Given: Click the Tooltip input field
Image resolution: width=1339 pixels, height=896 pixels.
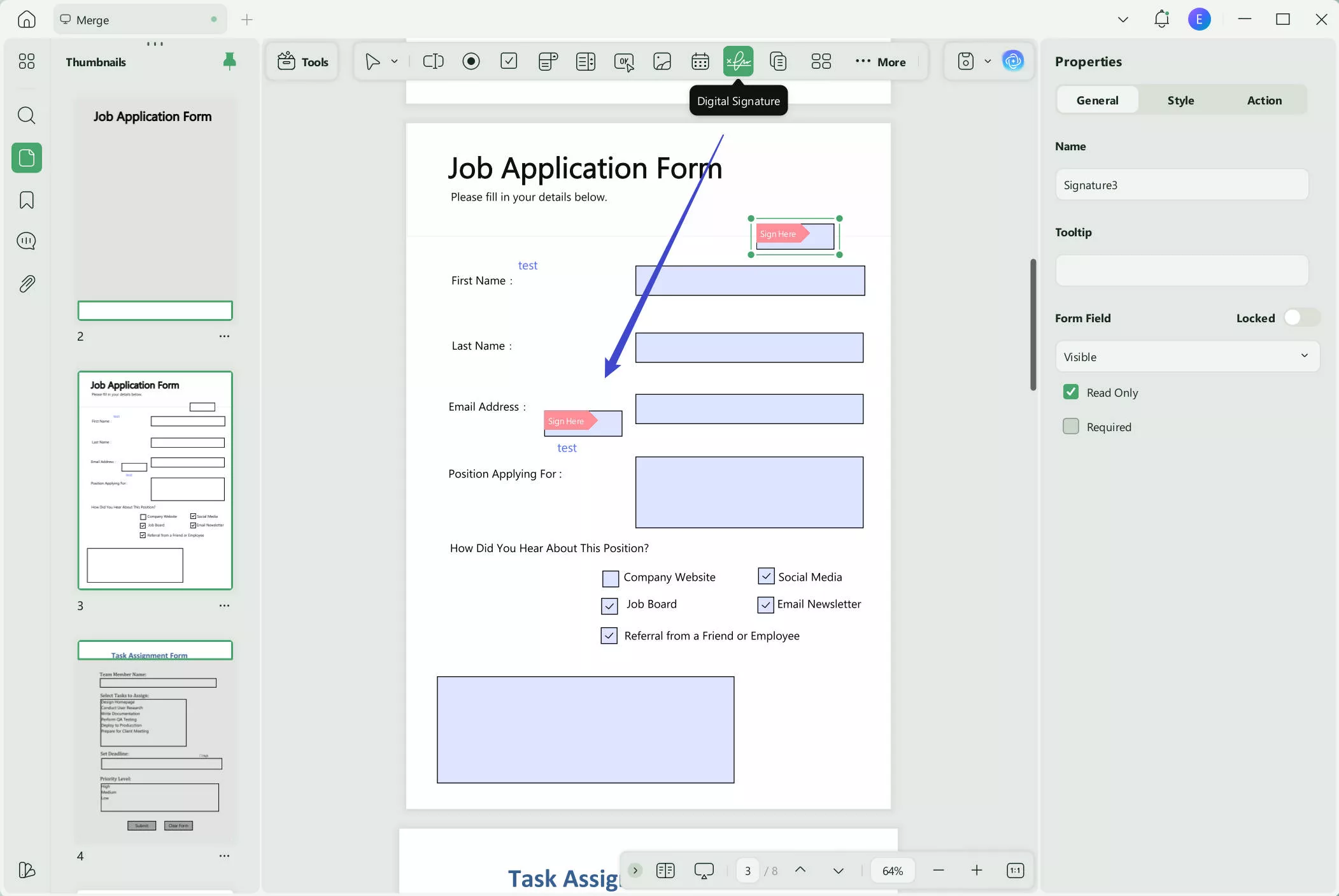Looking at the screenshot, I should tap(1182, 271).
